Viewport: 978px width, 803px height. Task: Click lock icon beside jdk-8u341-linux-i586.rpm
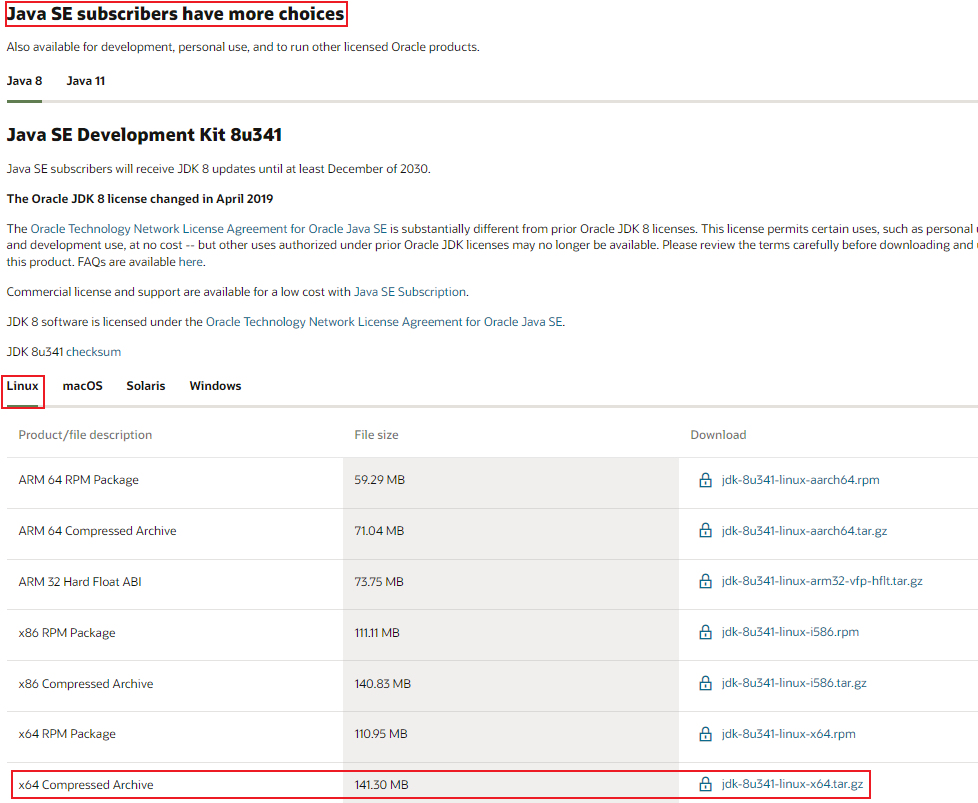[705, 632]
